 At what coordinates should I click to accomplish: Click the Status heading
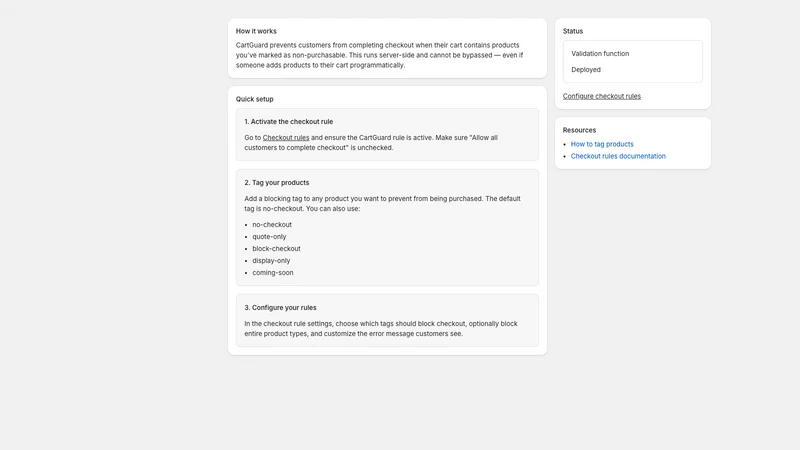572,31
